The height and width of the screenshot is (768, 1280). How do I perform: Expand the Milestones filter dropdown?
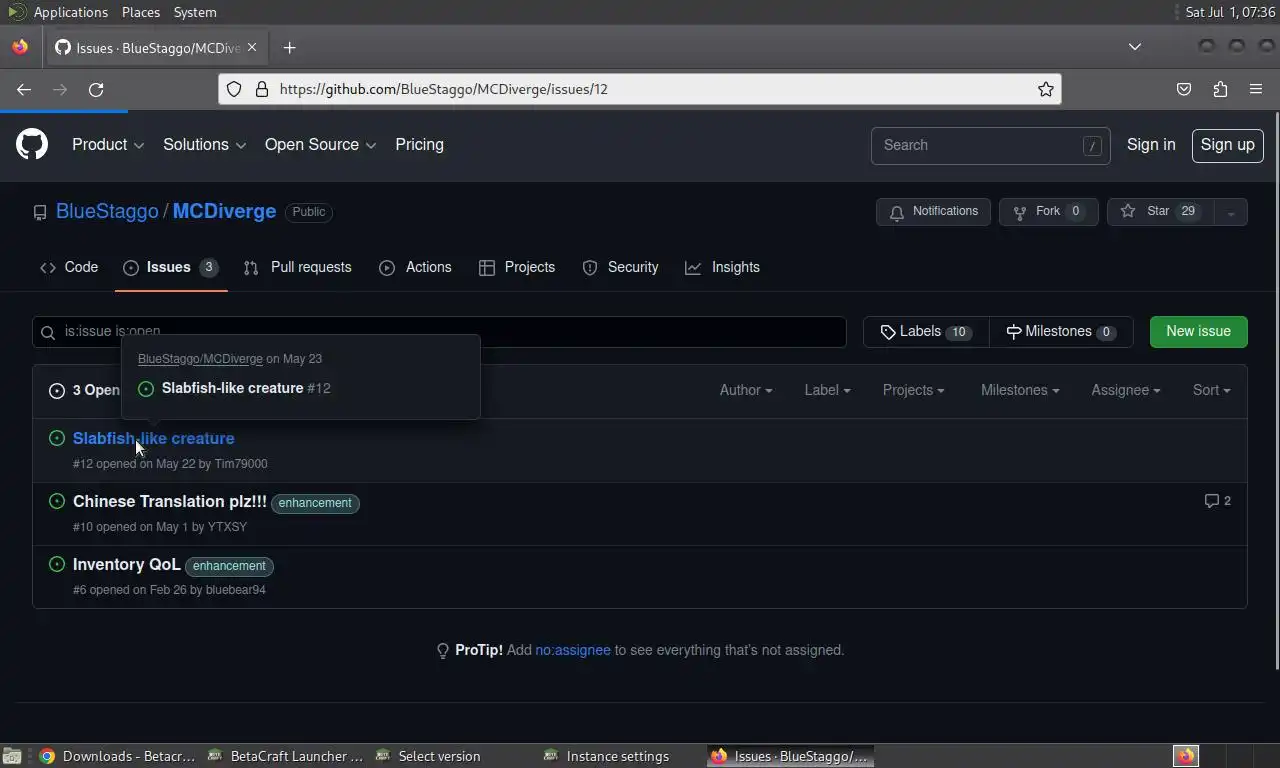(1020, 390)
